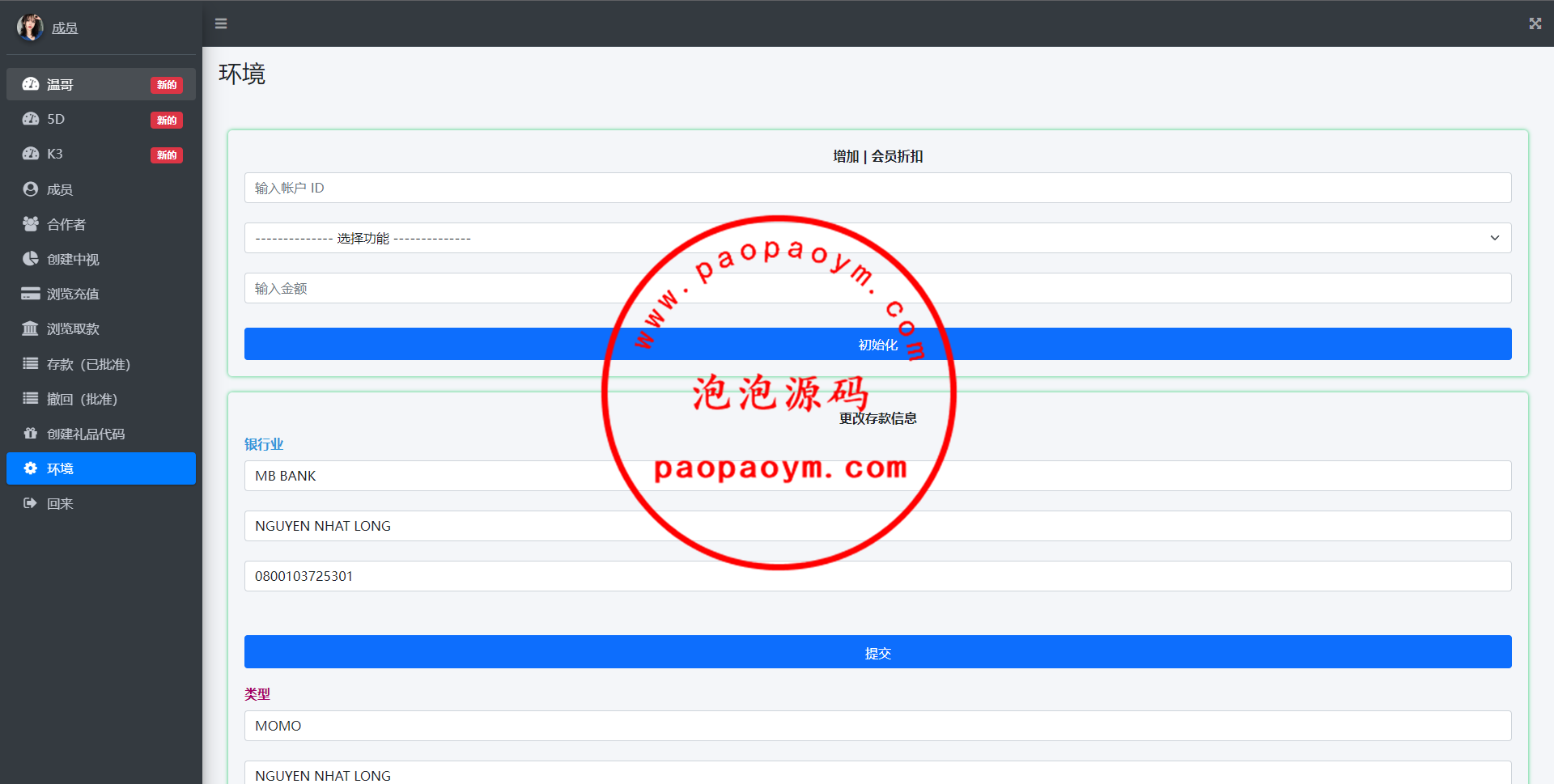Click the 类型 label
Viewport: 1554px width, 784px height.
(257, 694)
